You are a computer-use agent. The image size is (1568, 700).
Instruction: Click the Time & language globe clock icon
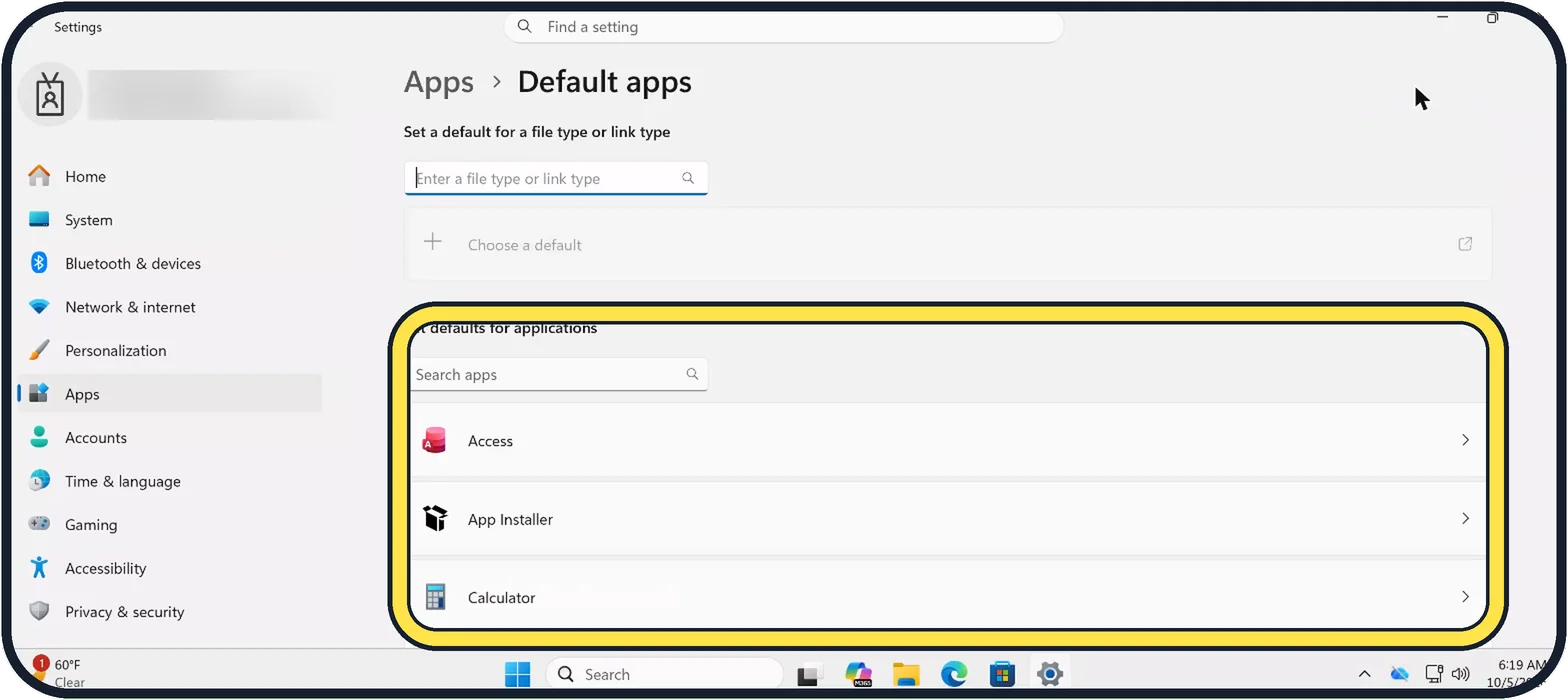point(39,480)
